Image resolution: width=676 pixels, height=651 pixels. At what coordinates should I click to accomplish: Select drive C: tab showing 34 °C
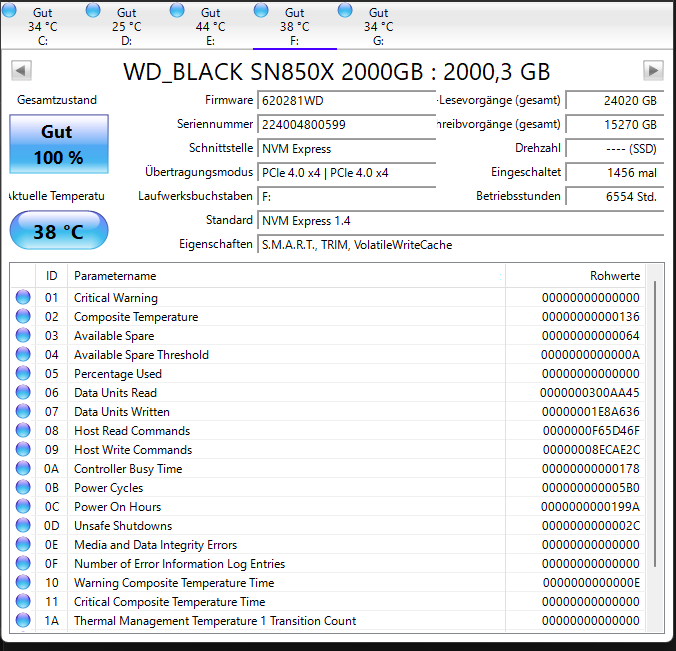(x=43, y=26)
